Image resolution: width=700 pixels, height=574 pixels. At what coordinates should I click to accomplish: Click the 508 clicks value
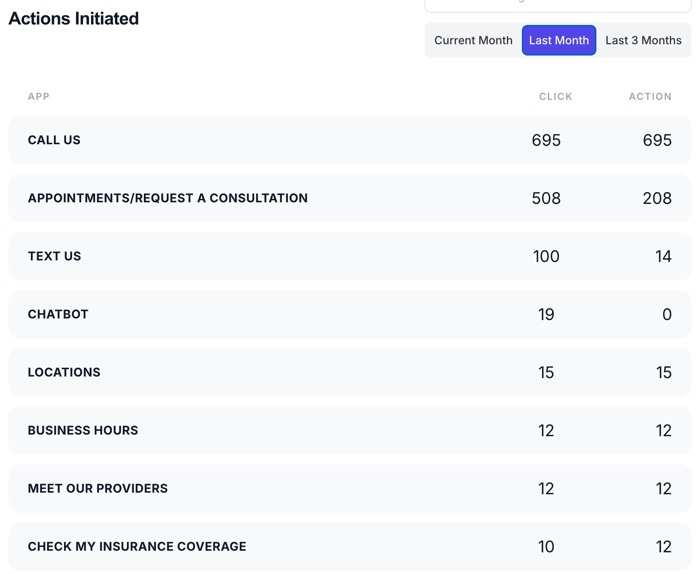pos(546,198)
